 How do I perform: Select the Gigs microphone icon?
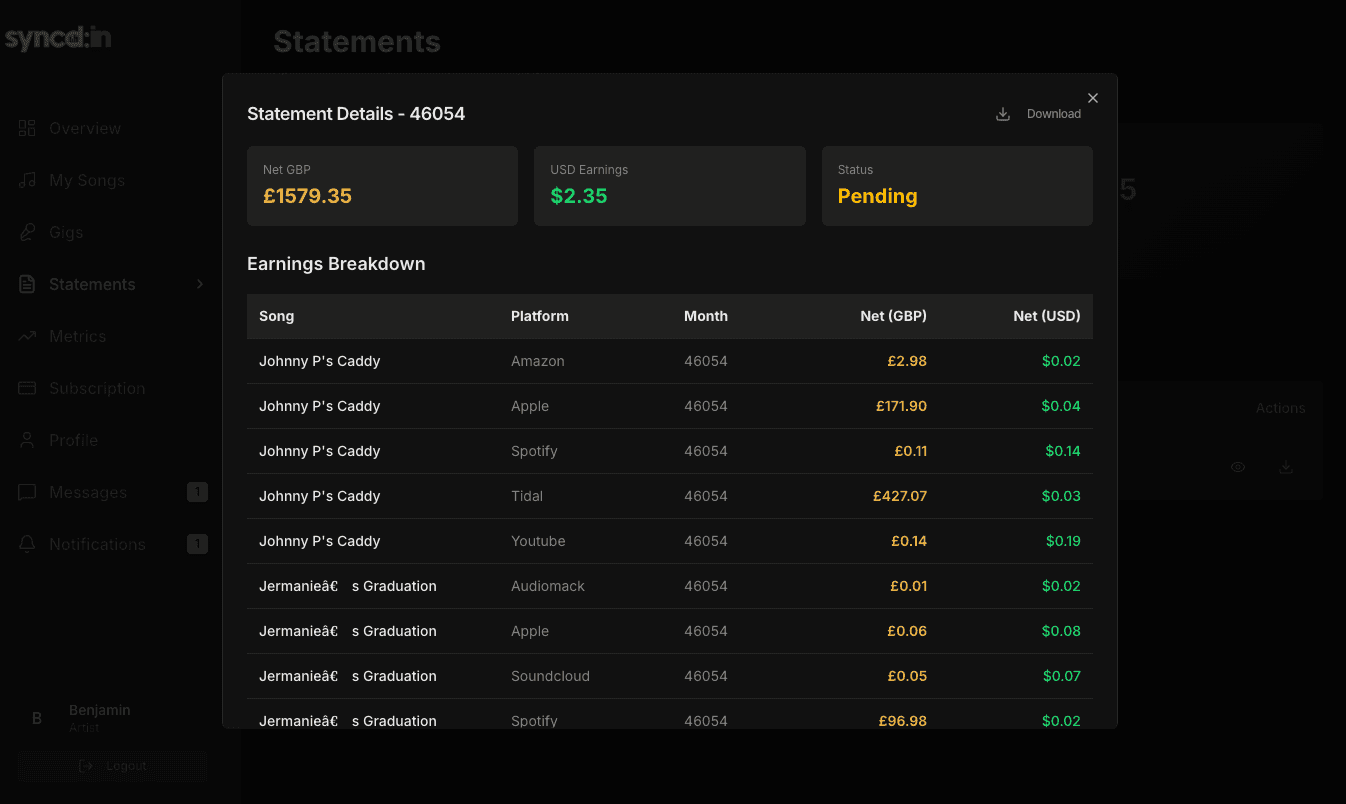coord(27,232)
